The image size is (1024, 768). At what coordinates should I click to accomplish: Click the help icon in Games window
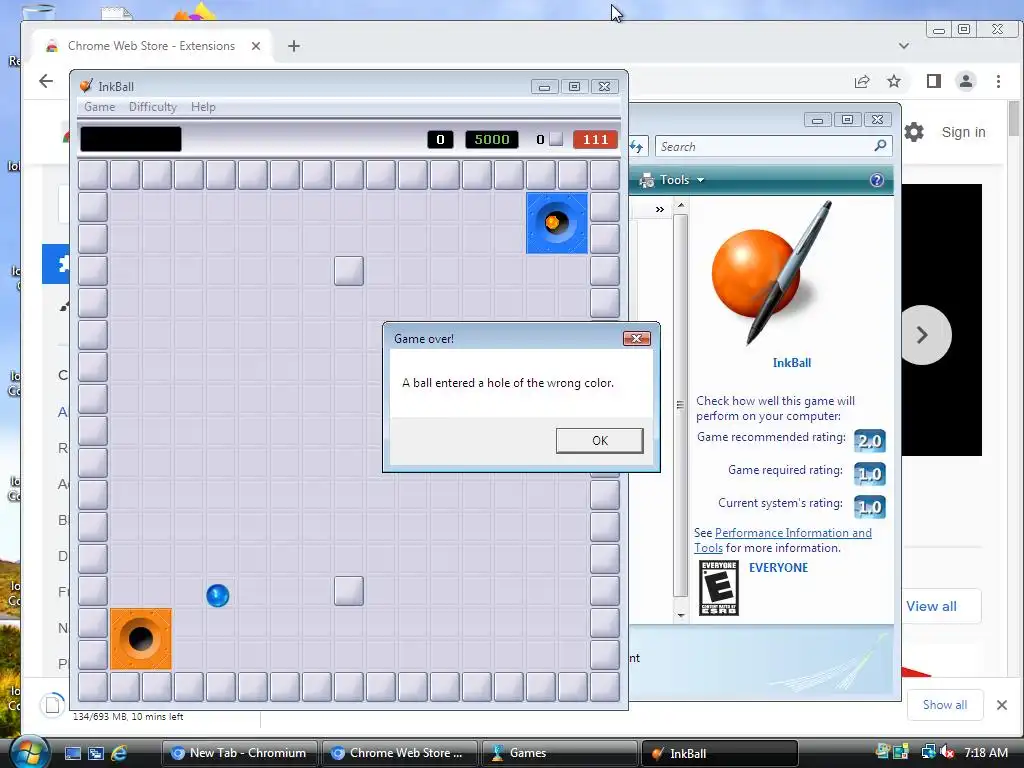(x=876, y=180)
